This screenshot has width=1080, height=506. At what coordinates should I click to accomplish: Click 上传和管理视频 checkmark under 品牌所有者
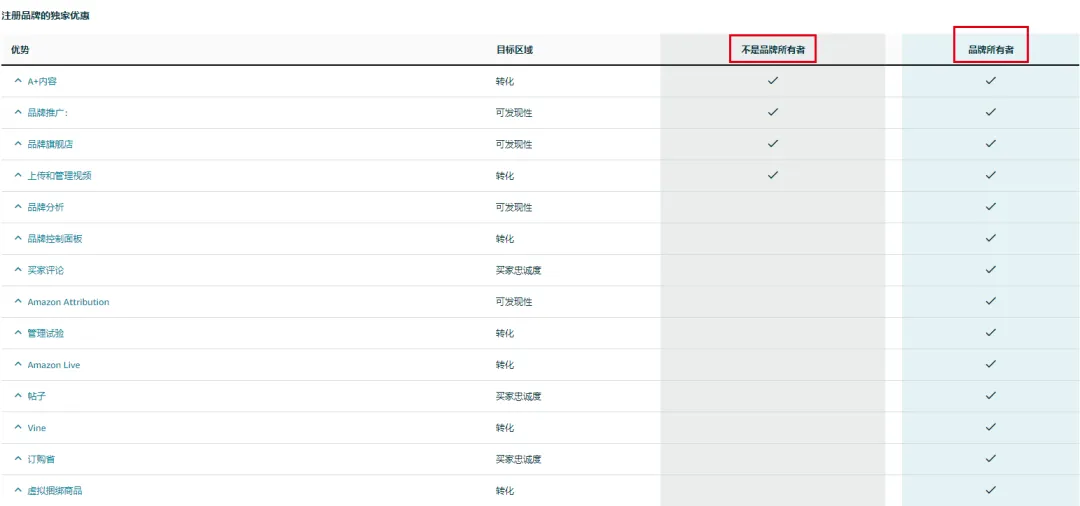click(990, 175)
